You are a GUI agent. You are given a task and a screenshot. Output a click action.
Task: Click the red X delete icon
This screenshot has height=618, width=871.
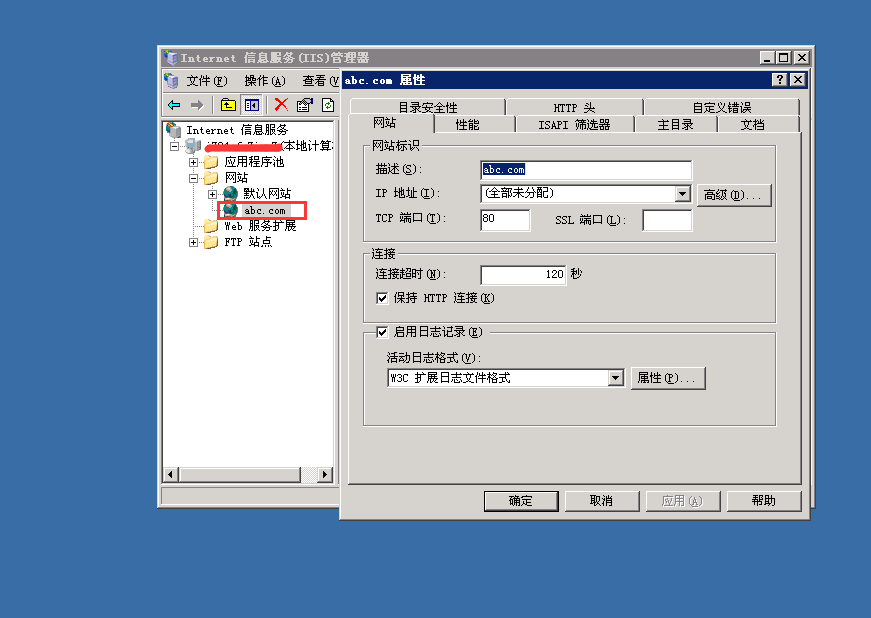[281, 105]
